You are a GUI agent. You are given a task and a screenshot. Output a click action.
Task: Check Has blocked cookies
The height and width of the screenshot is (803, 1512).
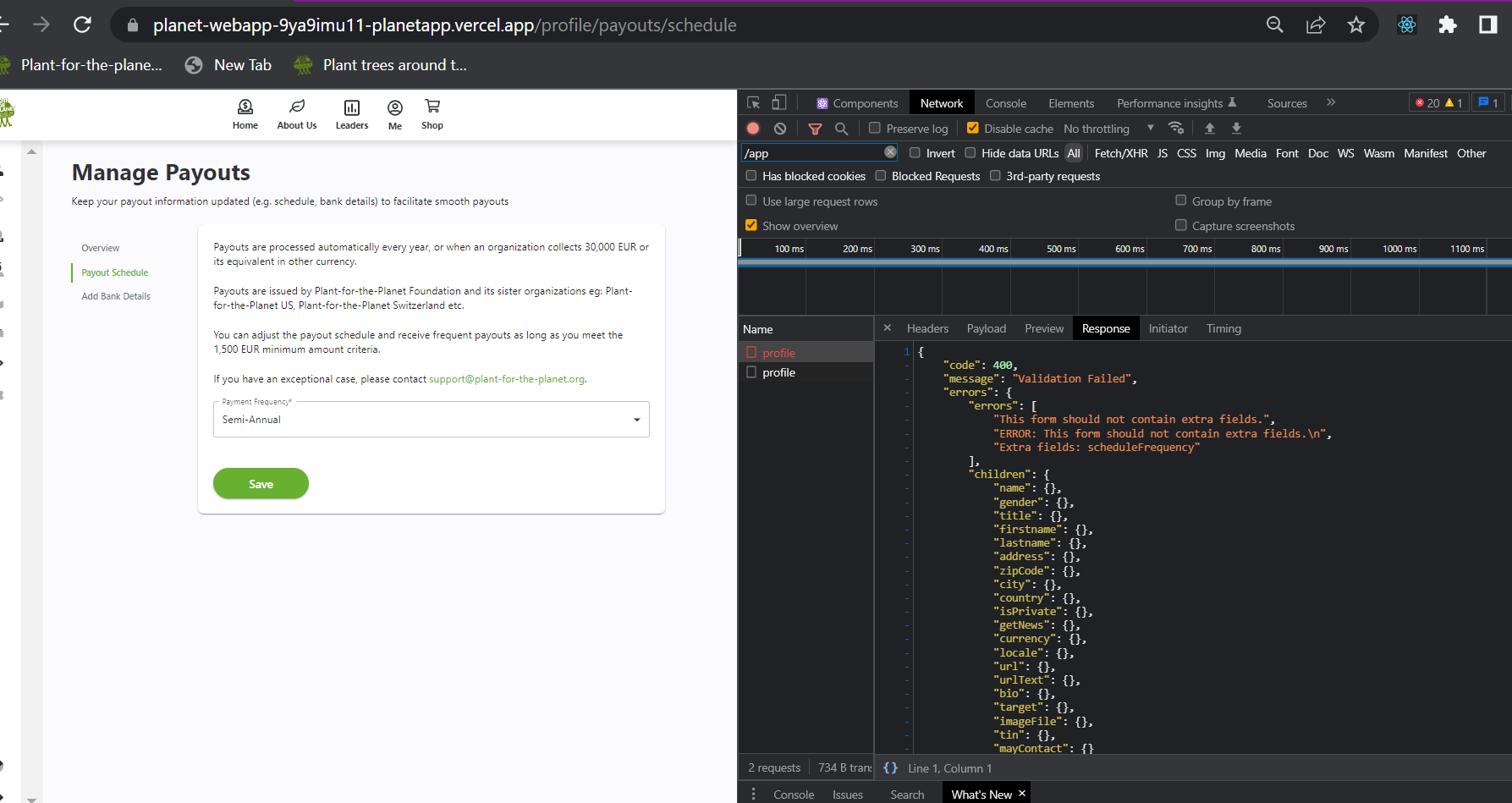point(751,175)
